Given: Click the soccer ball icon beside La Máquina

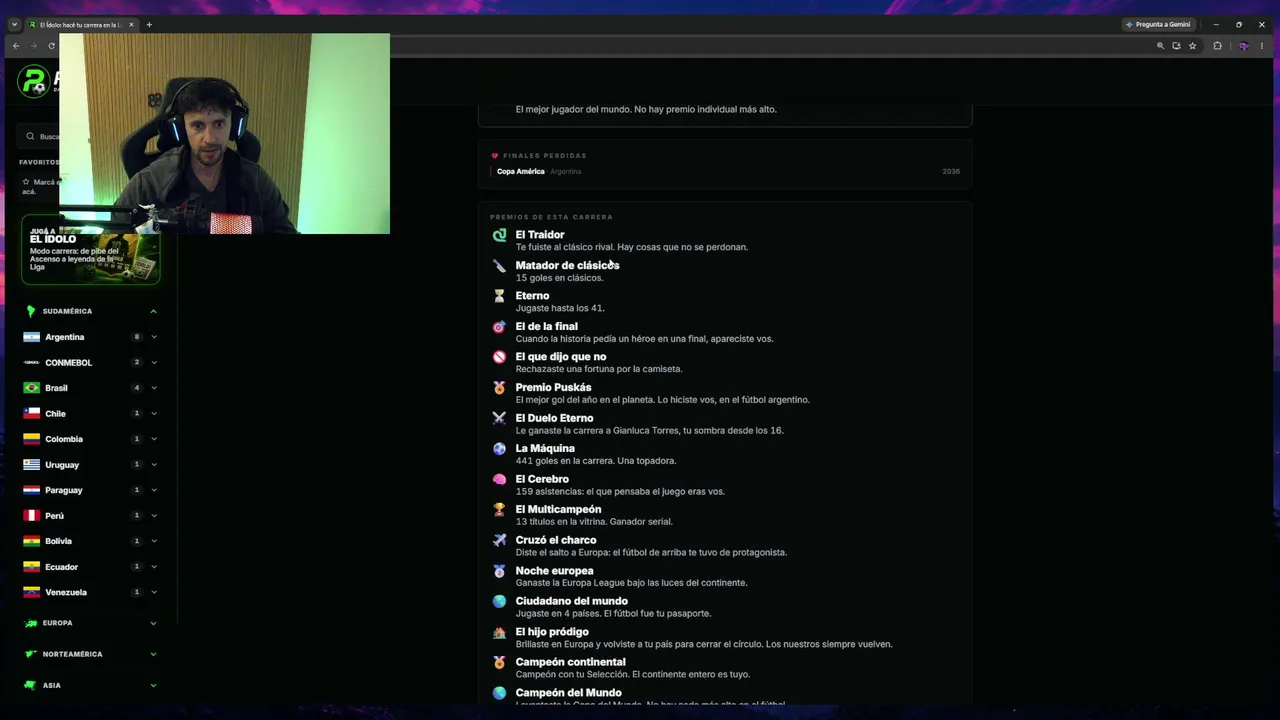Looking at the screenshot, I should click(x=499, y=449).
